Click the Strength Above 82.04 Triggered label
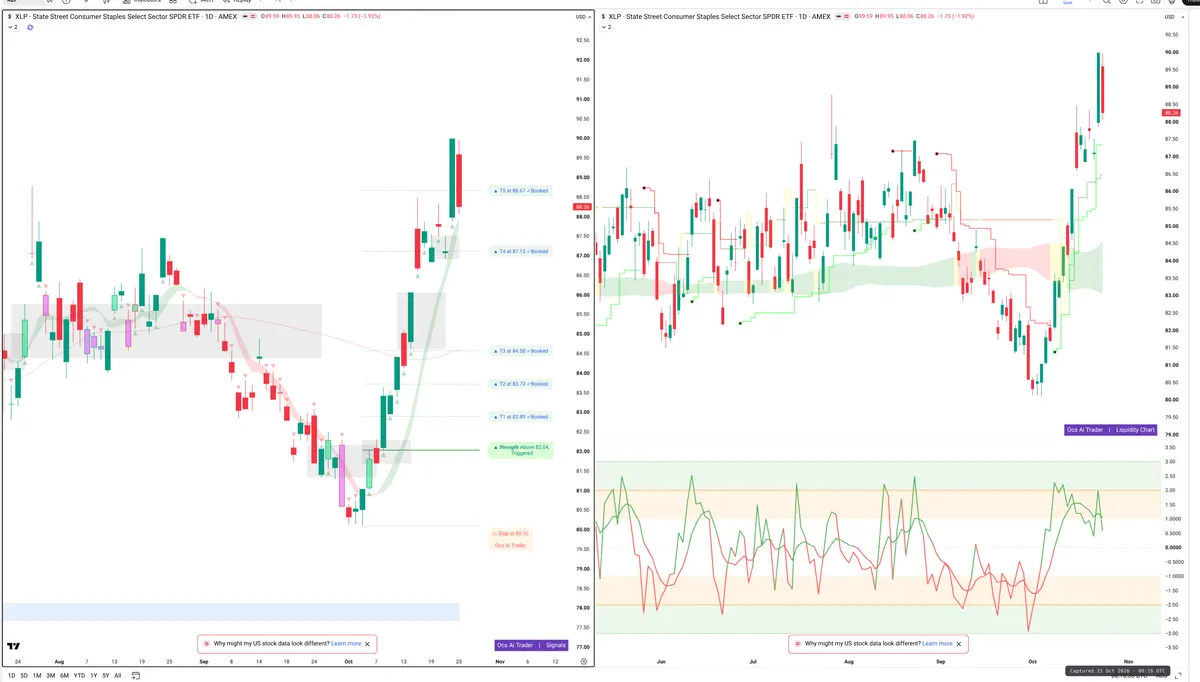The height and width of the screenshot is (682, 1200). click(x=522, y=450)
